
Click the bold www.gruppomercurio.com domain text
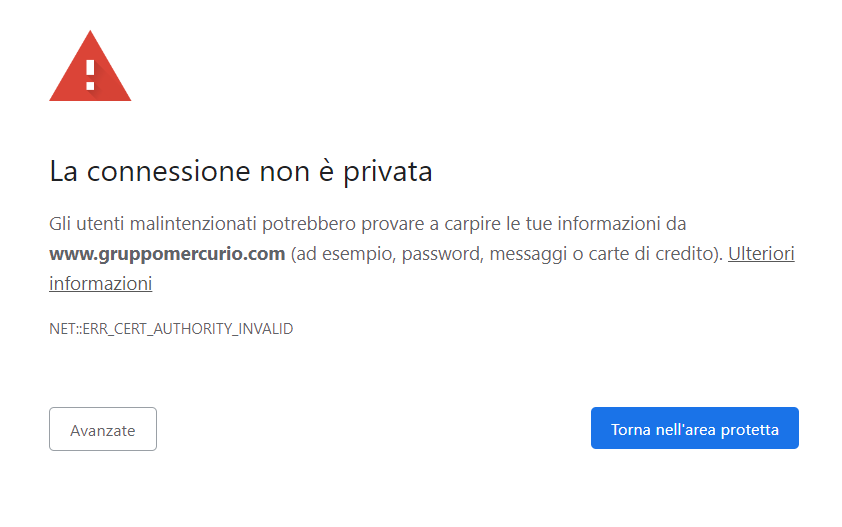click(167, 254)
